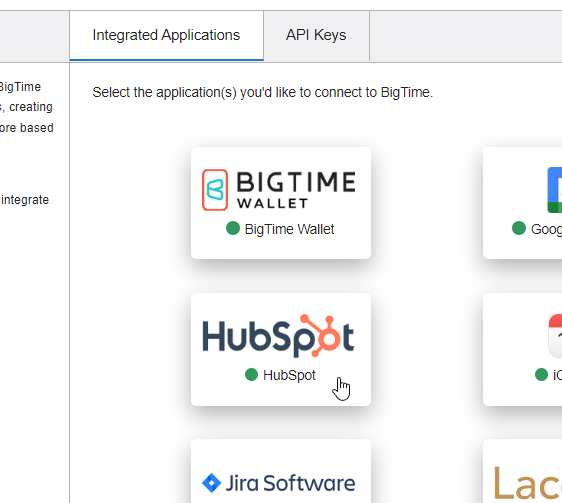
Task: Select the HubSpot label text
Action: click(x=289, y=375)
